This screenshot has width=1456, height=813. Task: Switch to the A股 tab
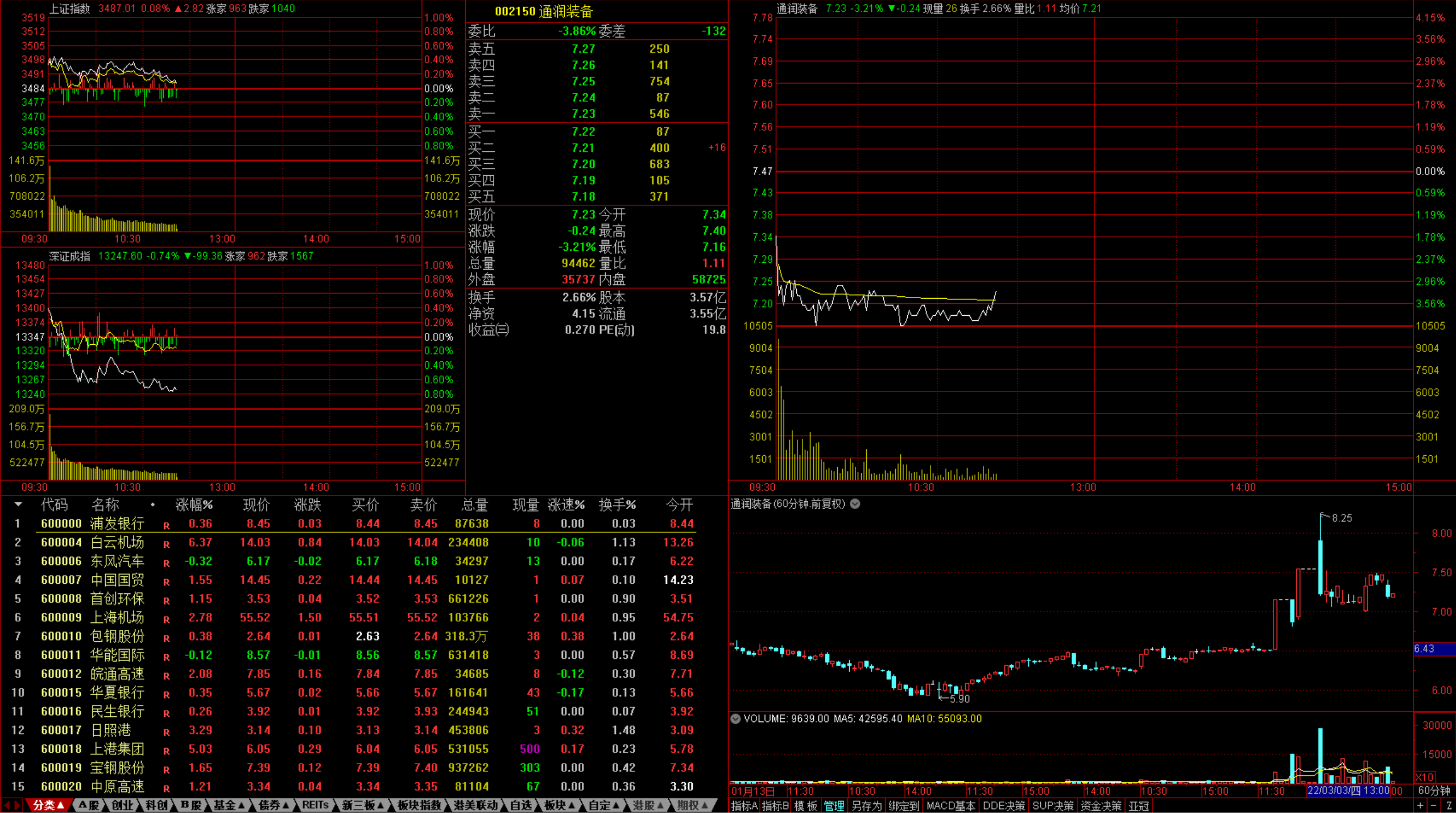pyautogui.click(x=89, y=805)
